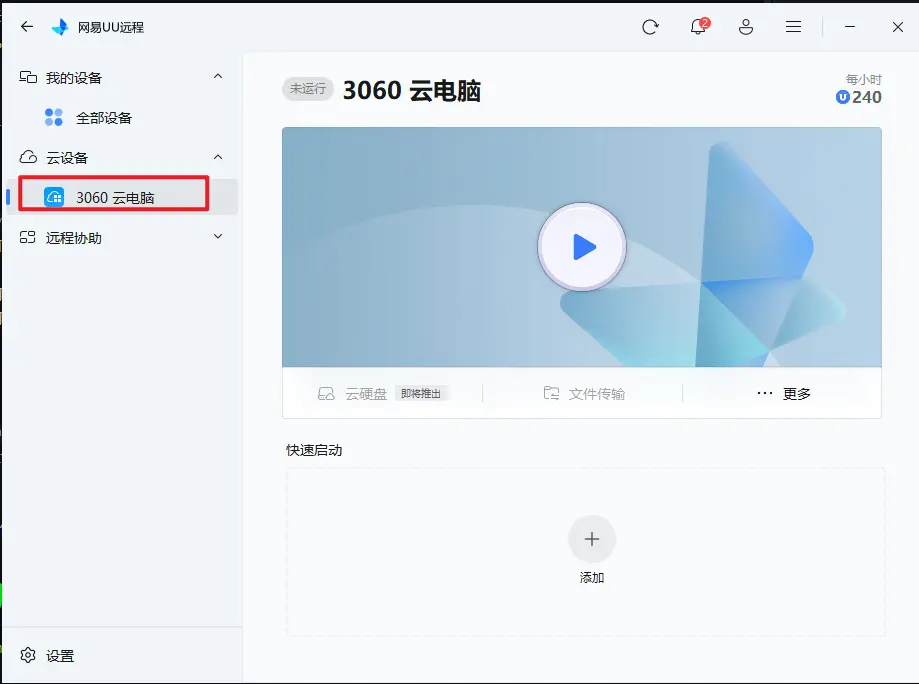Click the 网易UU远程 app logo
Image resolution: width=919 pixels, height=684 pixels.
click(x=60, y=27)
